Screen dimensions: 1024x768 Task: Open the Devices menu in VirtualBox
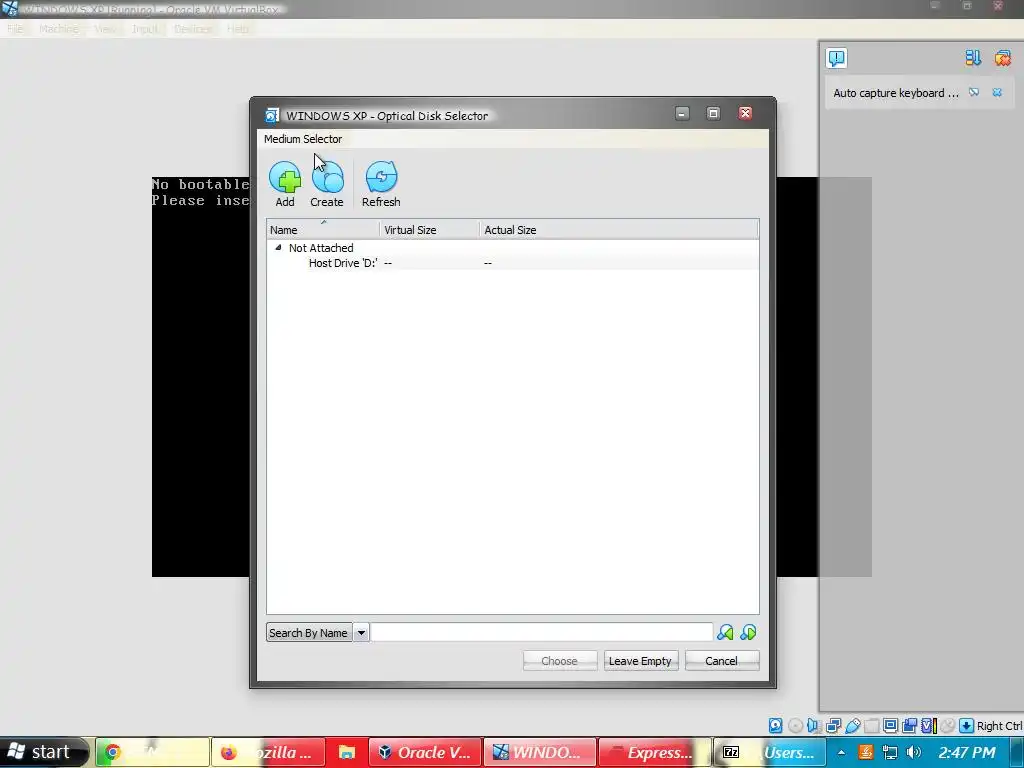[x=193, y=29]
